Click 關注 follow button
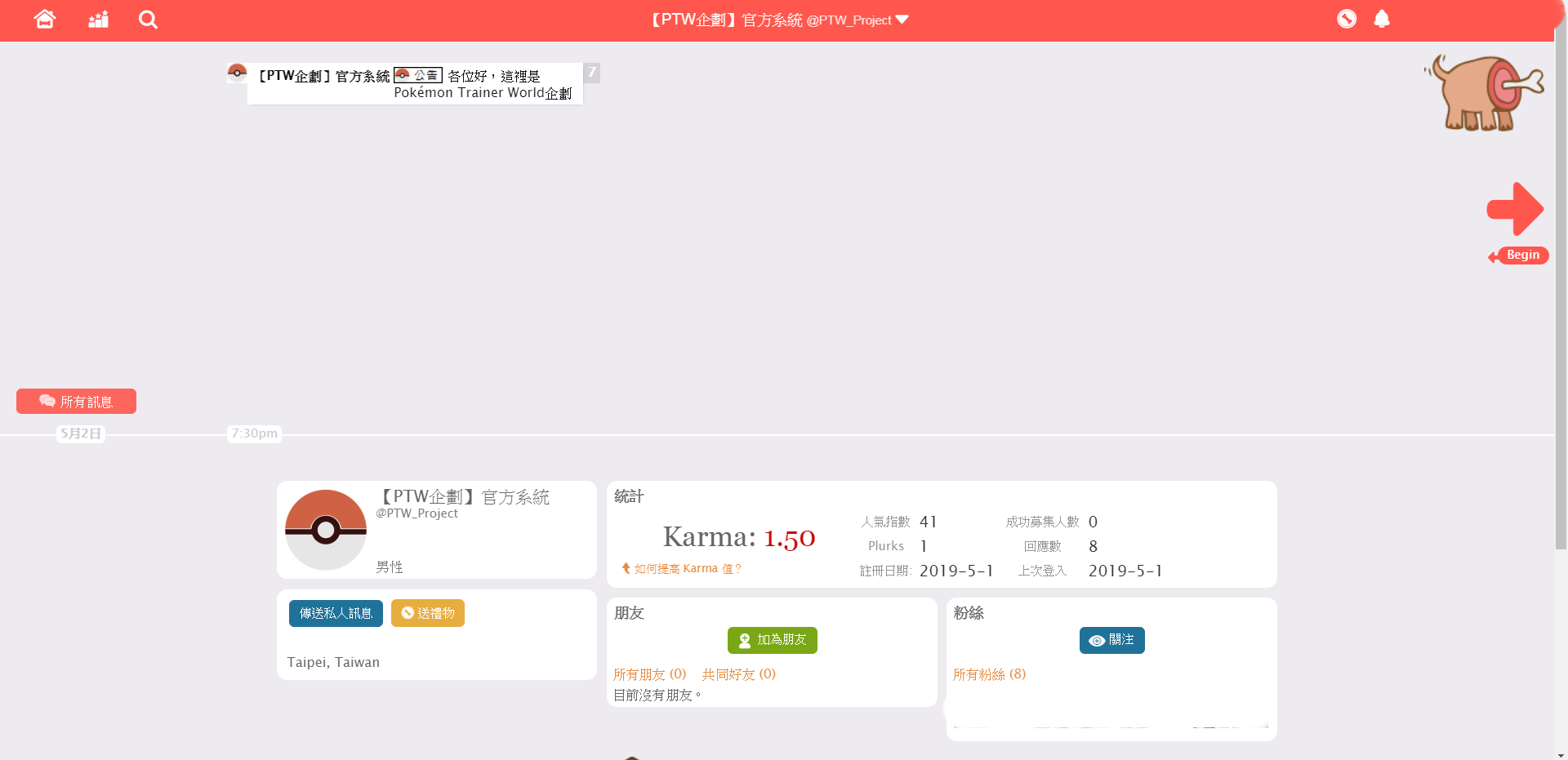Image resolution: width=1568 pixels, height=760 pixels. coord(1112,640)
